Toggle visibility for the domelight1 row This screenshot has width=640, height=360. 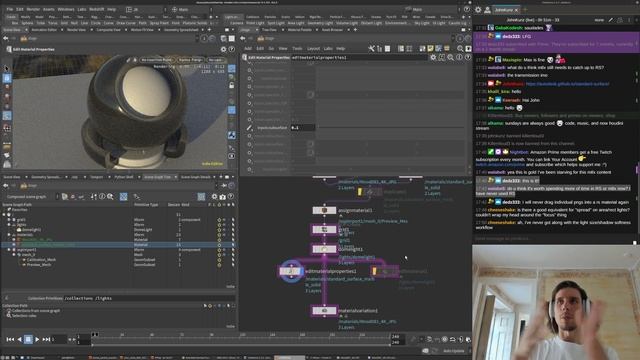click(219, 230)
